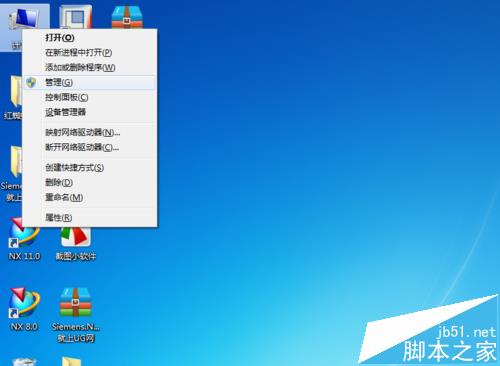The height and width of the screenshot is (366, 500).
Task: Click the shield icon beside 管理(G)
Action: (x=31, y=82)
